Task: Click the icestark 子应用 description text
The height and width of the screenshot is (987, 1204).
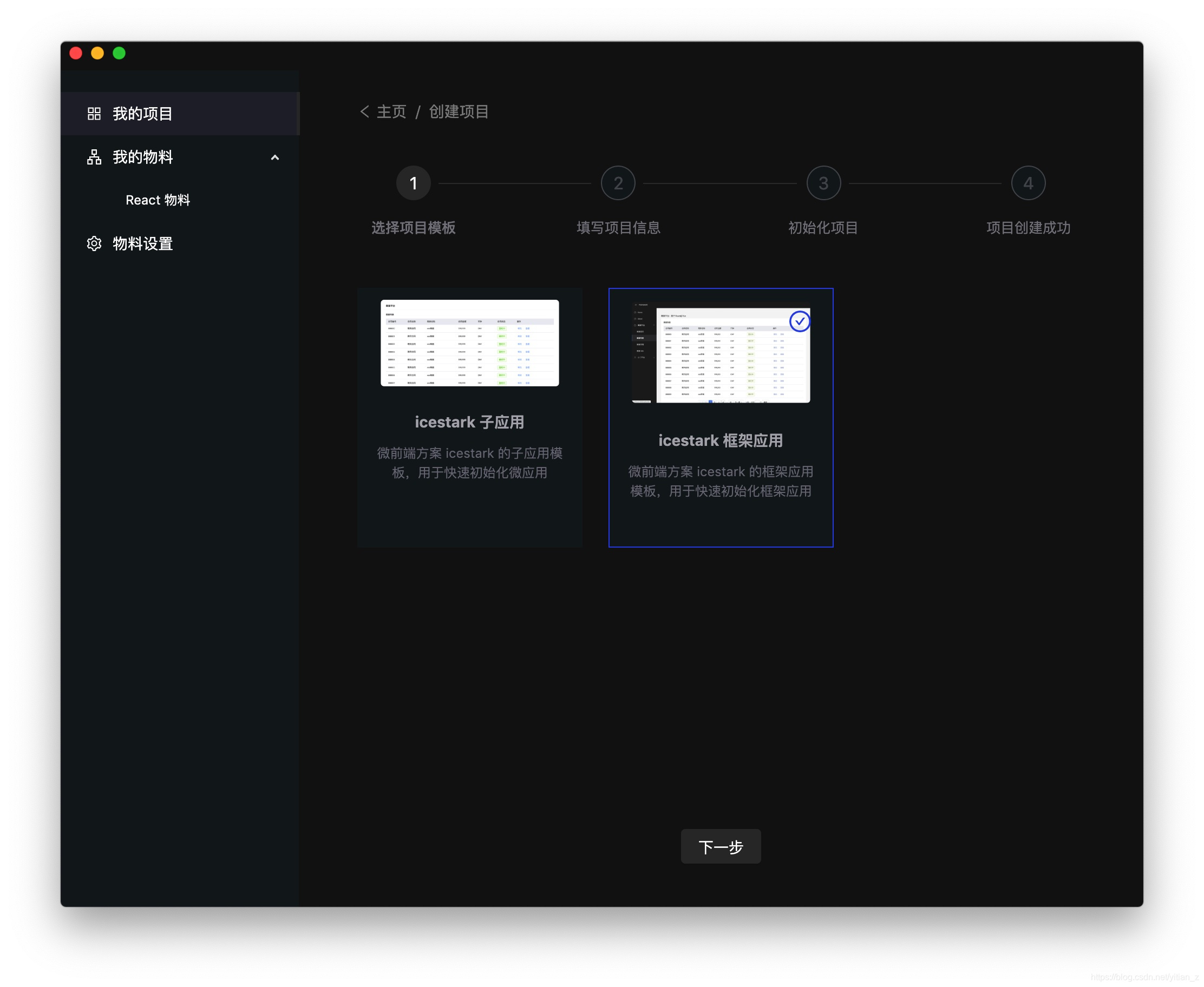Action: point(469,463)
